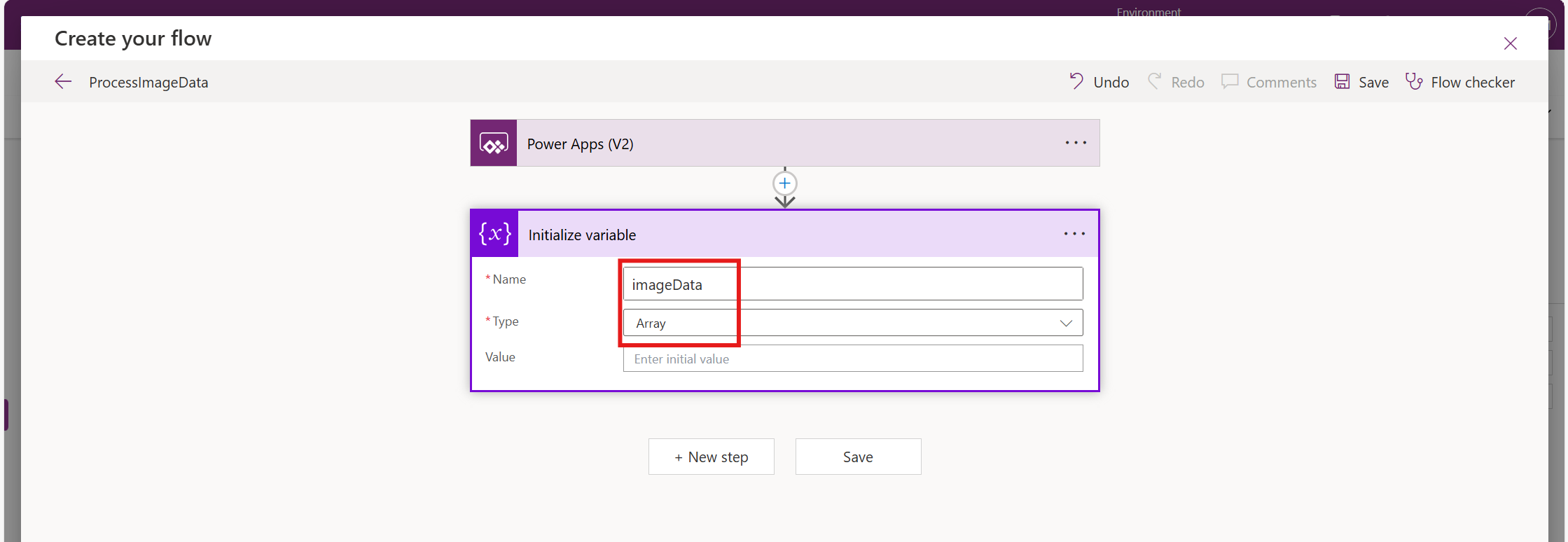
Task: Click the ProcessImageData flow name to rename it
Action: (148, 83)
